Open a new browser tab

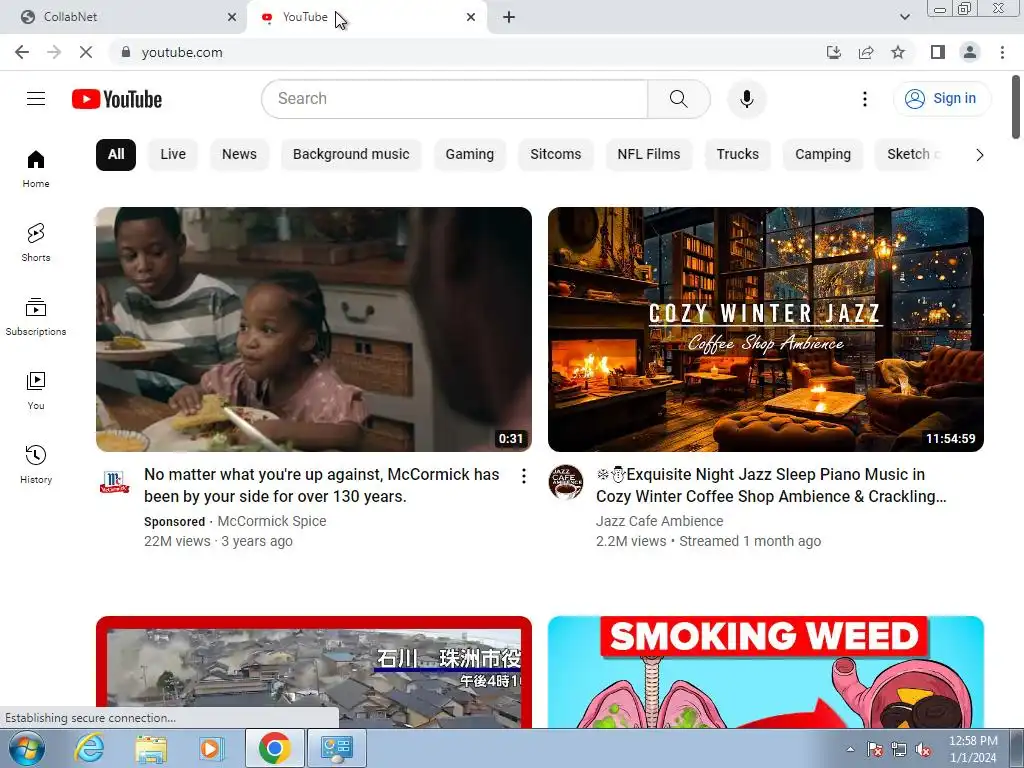509,17
